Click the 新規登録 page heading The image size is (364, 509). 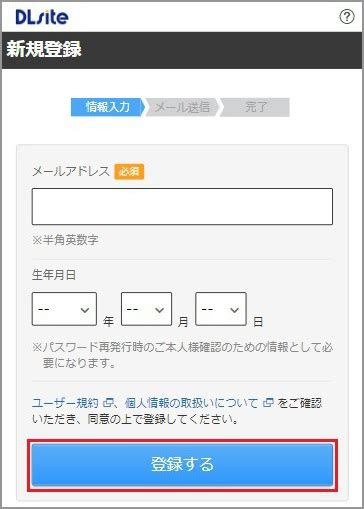[44, 49]
